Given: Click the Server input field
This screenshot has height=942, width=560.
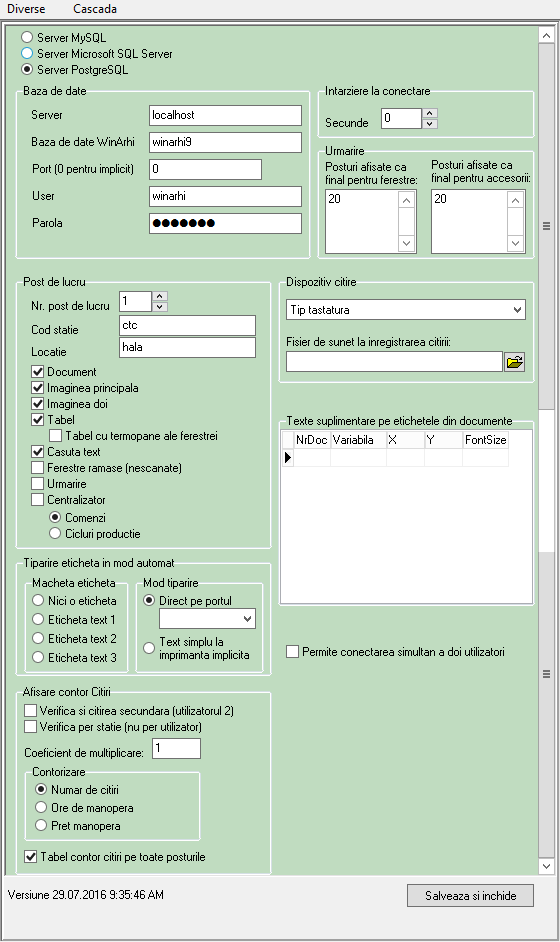Looking at the screenshot, I should tap(225, 115).
